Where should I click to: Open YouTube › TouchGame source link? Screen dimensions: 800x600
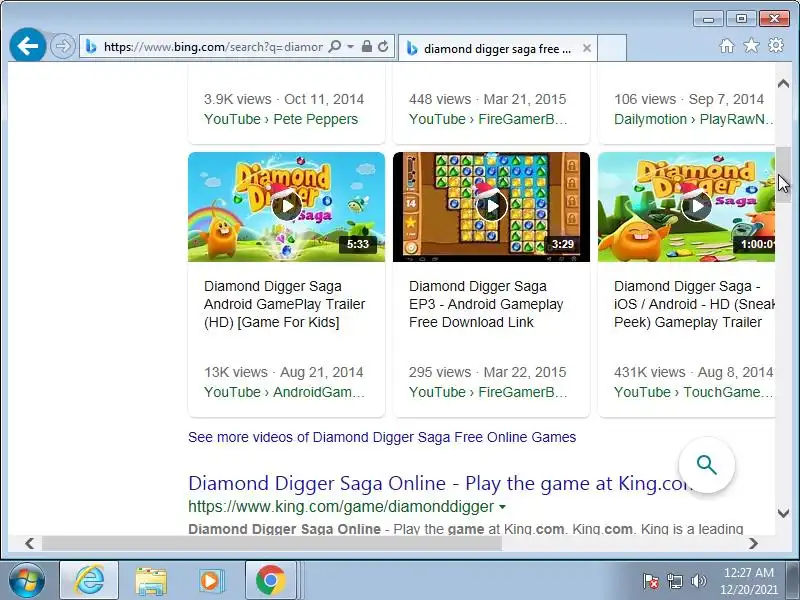[694, 392]
